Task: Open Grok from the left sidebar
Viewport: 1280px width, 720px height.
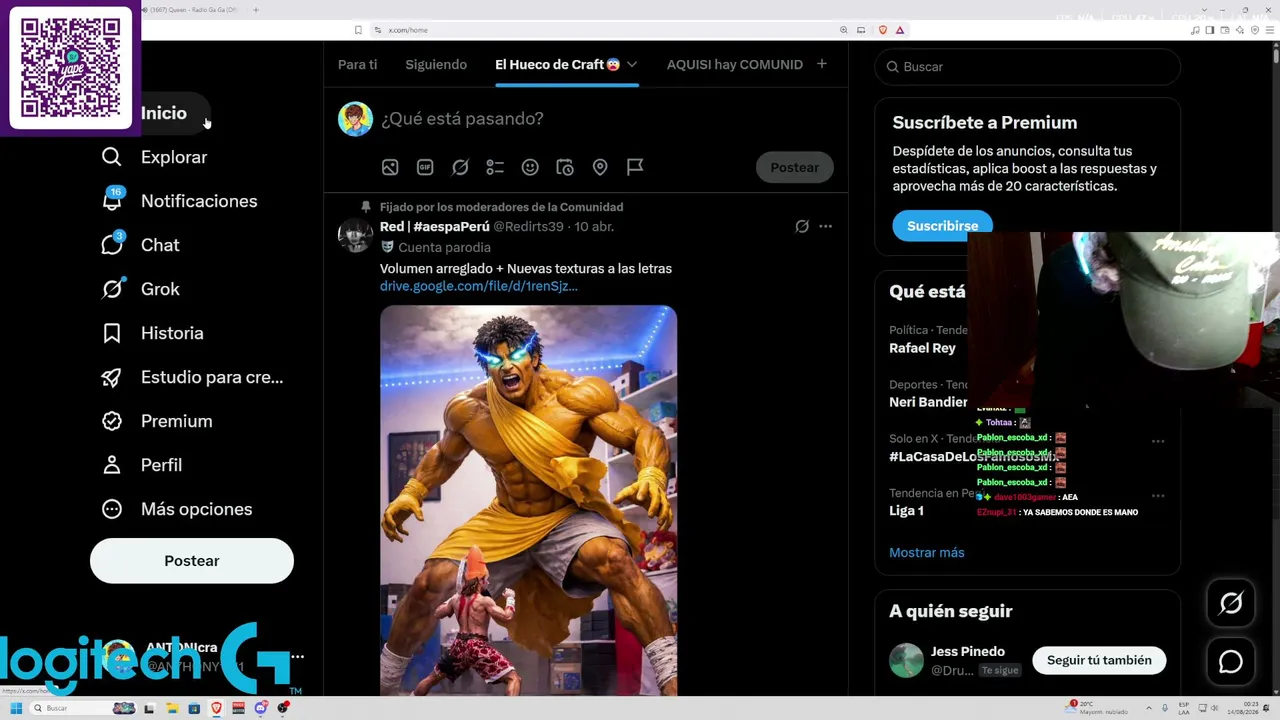Action: 140,289
